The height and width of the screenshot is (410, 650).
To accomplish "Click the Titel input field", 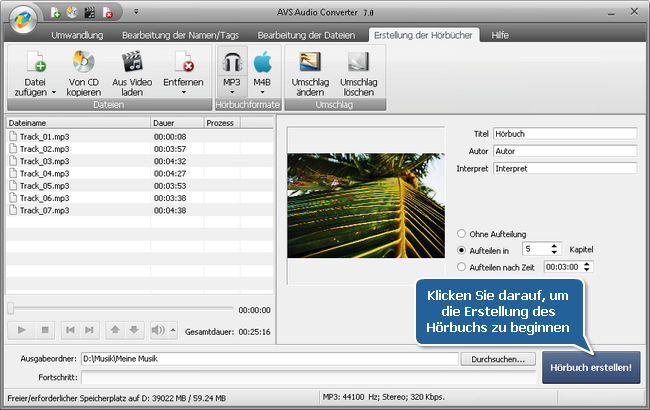I will (564, 133).
